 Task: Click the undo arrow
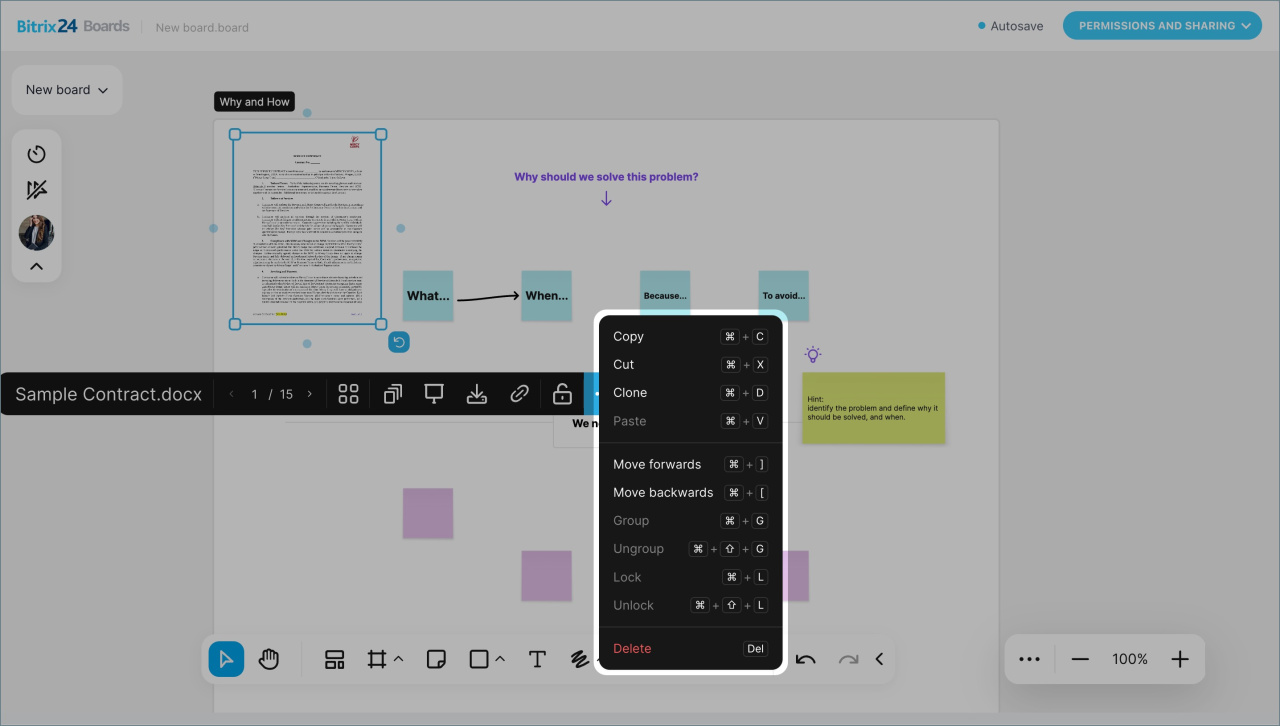point(806,659)
